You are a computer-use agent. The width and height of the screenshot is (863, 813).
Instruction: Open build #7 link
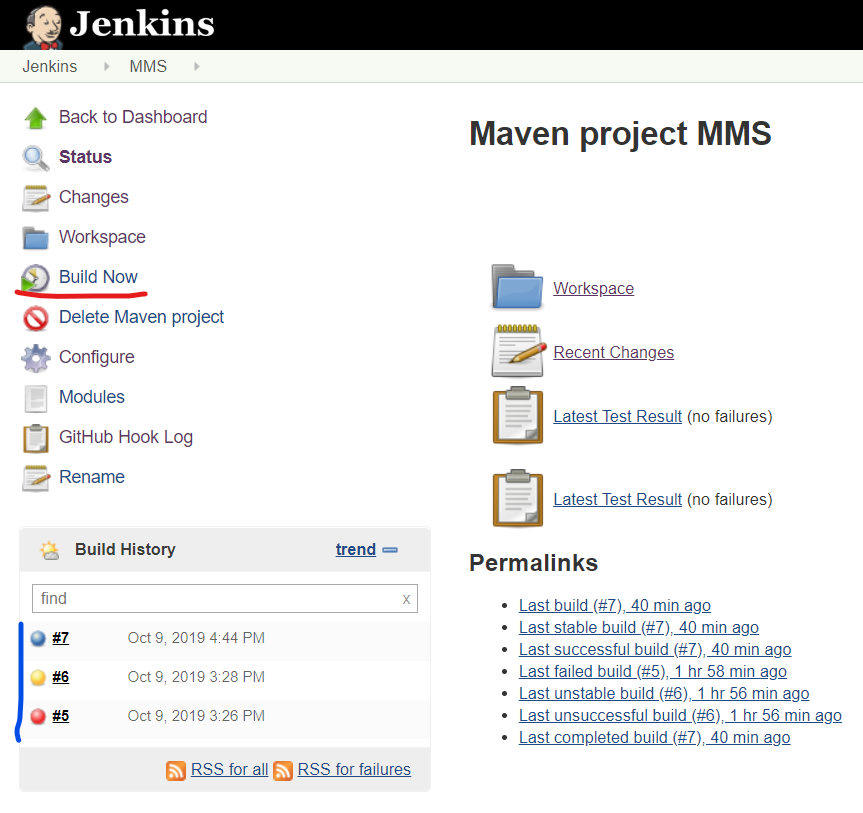(61, 639)
